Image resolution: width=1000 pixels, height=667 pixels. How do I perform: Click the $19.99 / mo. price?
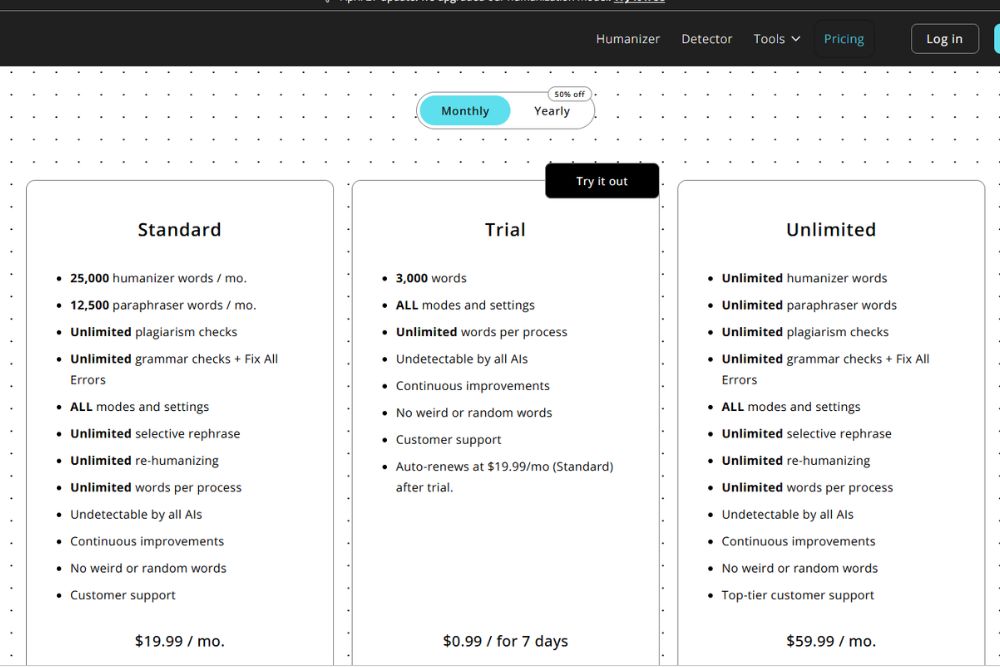[180, 641]
